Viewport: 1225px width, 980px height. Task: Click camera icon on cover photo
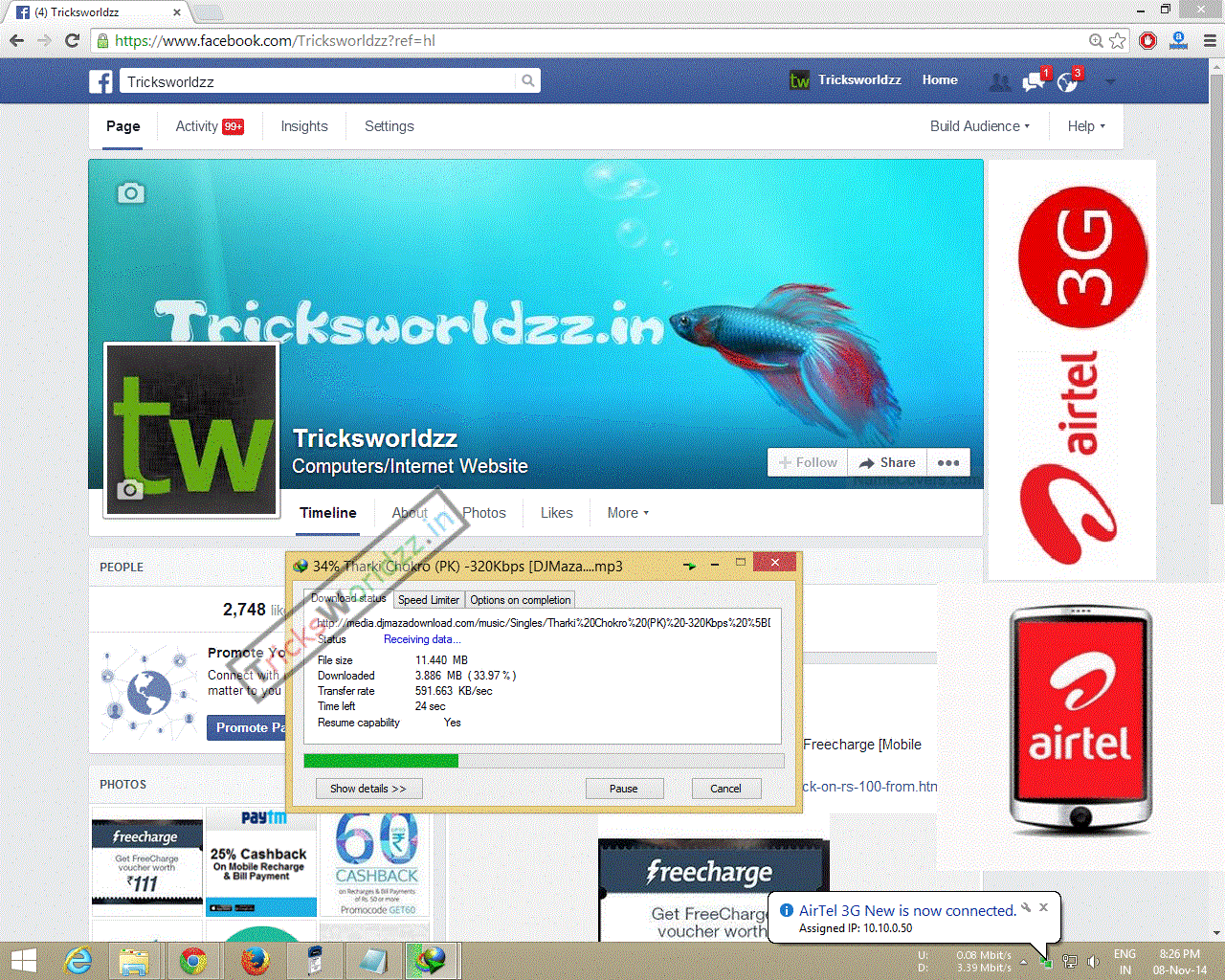point(131,193)
